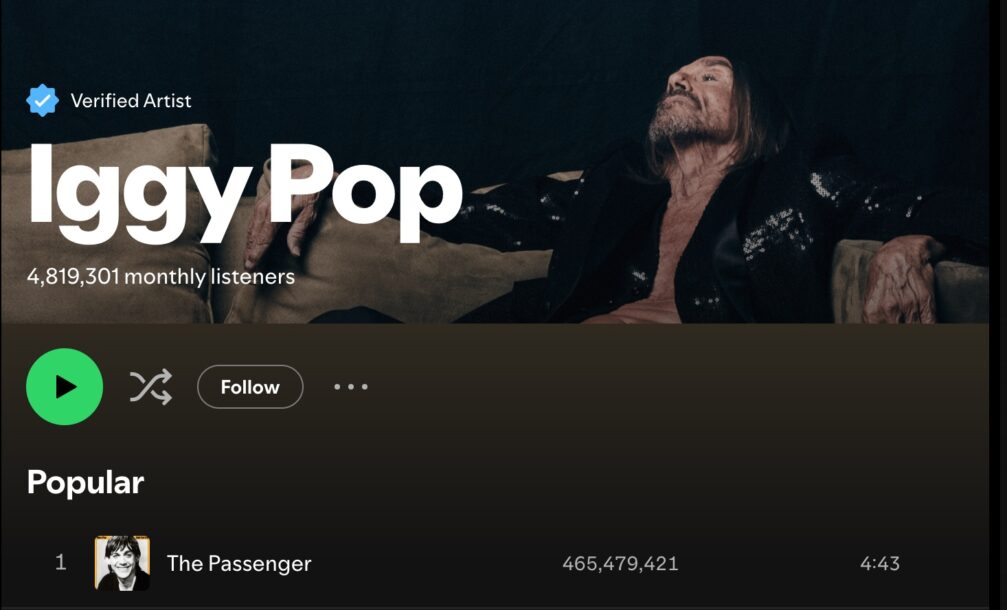1007x610 pixels.
Task: Click the blue verified checkmark badge
Action: 42,100
